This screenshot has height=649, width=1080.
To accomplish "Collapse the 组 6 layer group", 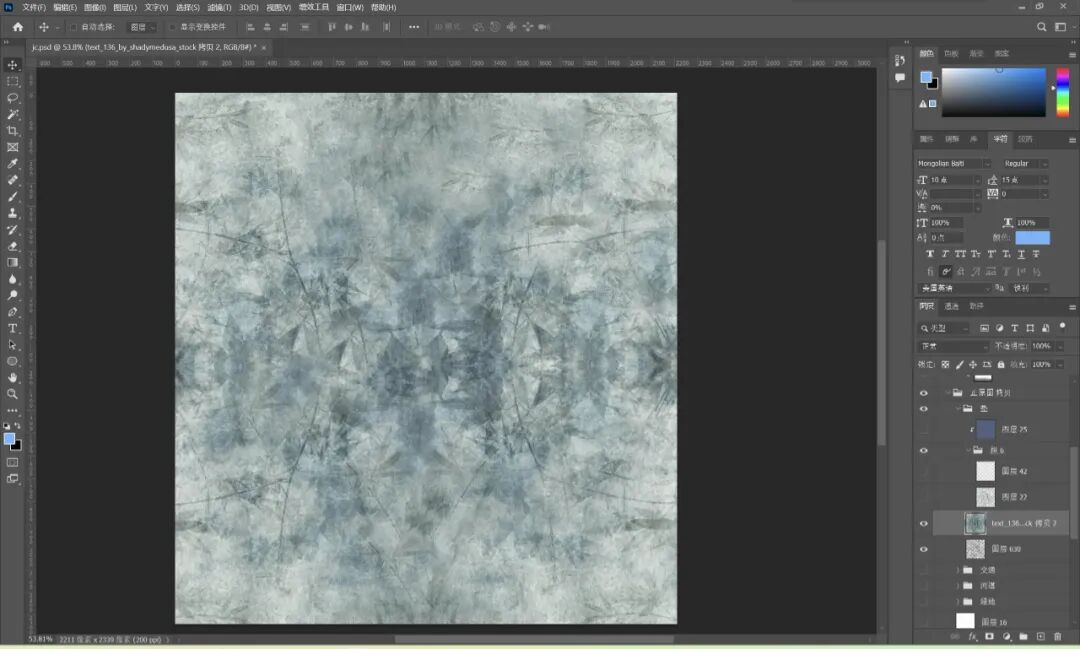I will point(968,450).
